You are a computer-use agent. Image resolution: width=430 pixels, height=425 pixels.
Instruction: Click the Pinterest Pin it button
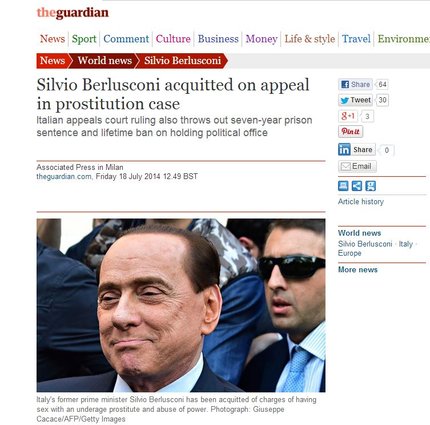click(350, 132)
